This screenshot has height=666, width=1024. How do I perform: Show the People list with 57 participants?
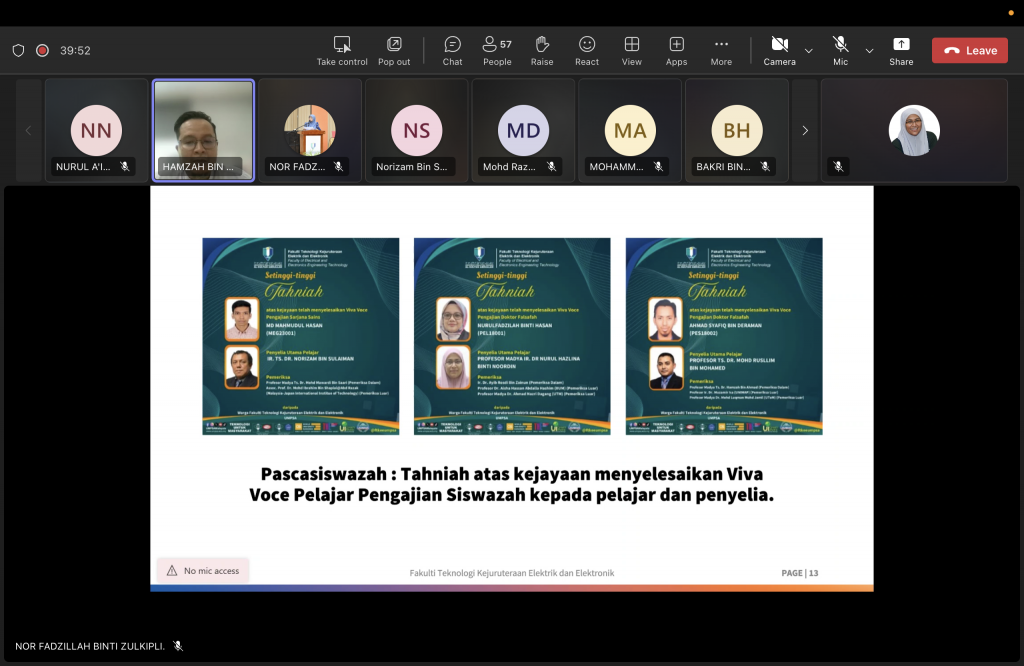497,50
